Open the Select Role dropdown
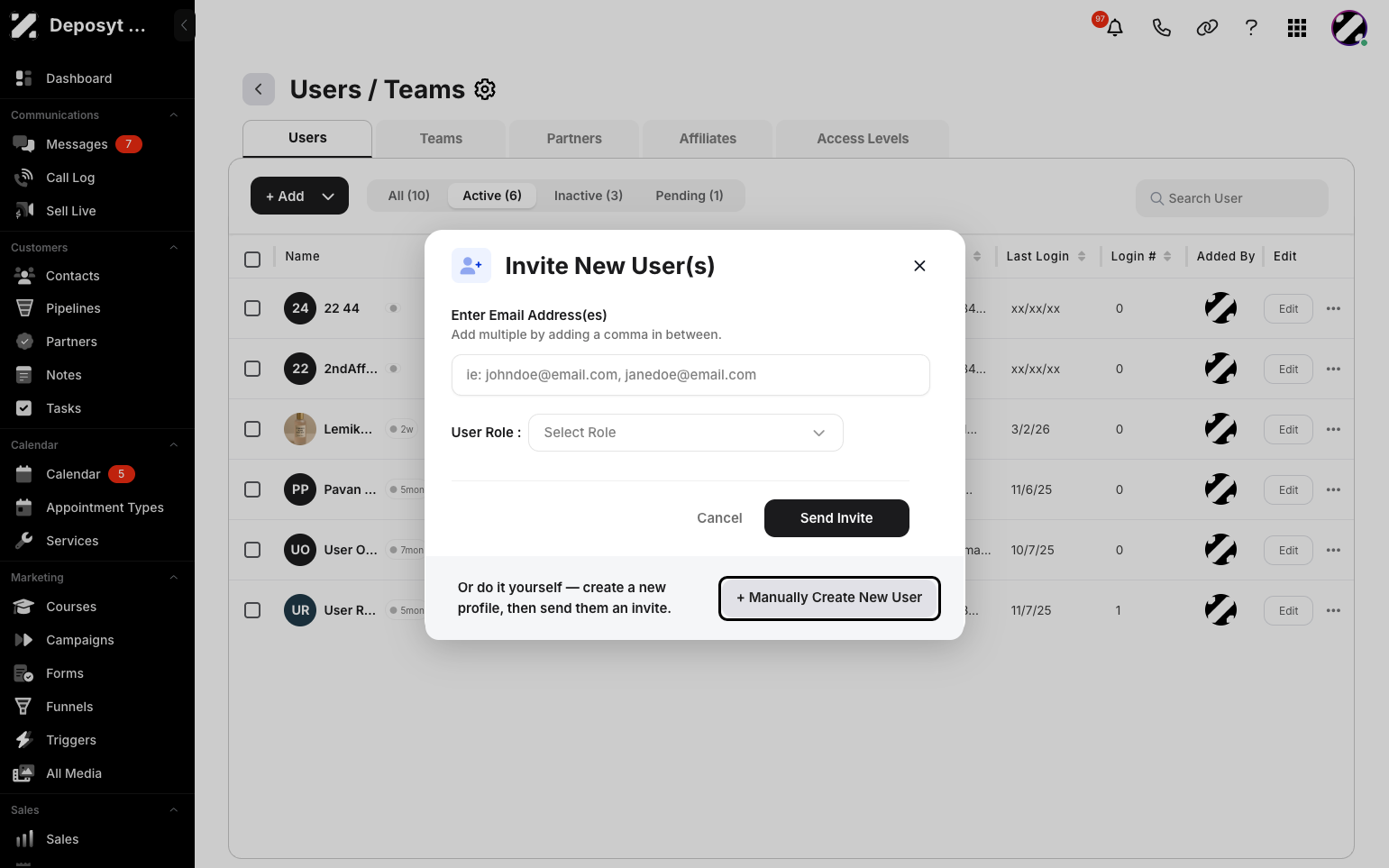This screenshot has width=1389, height=868. pos(686,433)
